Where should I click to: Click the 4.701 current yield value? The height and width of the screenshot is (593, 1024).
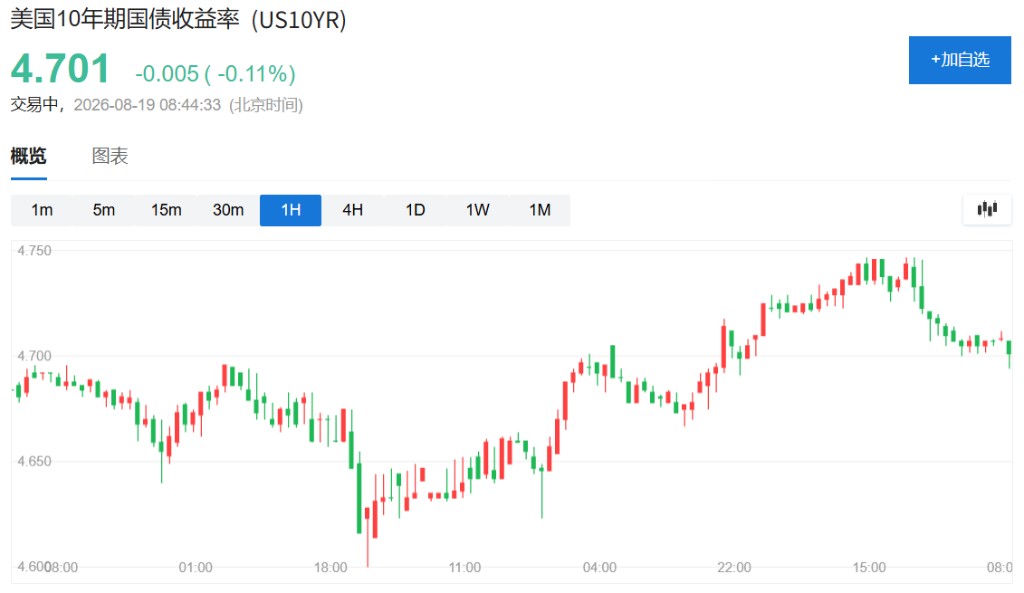(x=60, y=69)
